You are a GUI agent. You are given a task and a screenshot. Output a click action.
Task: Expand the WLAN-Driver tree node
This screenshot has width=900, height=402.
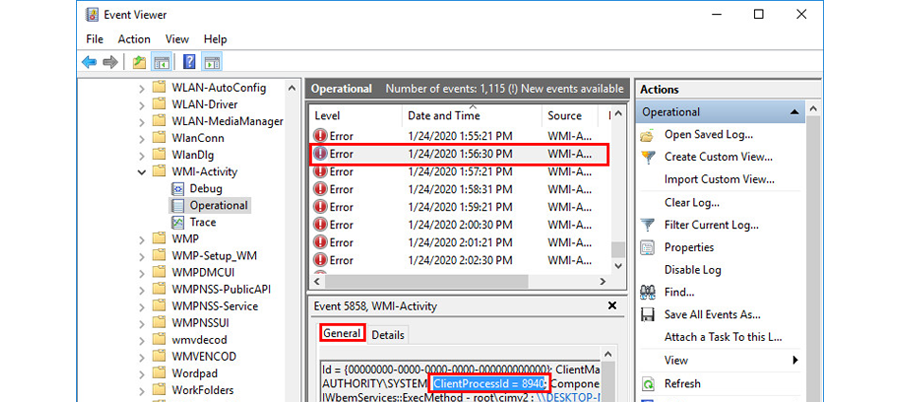point(142,105)
